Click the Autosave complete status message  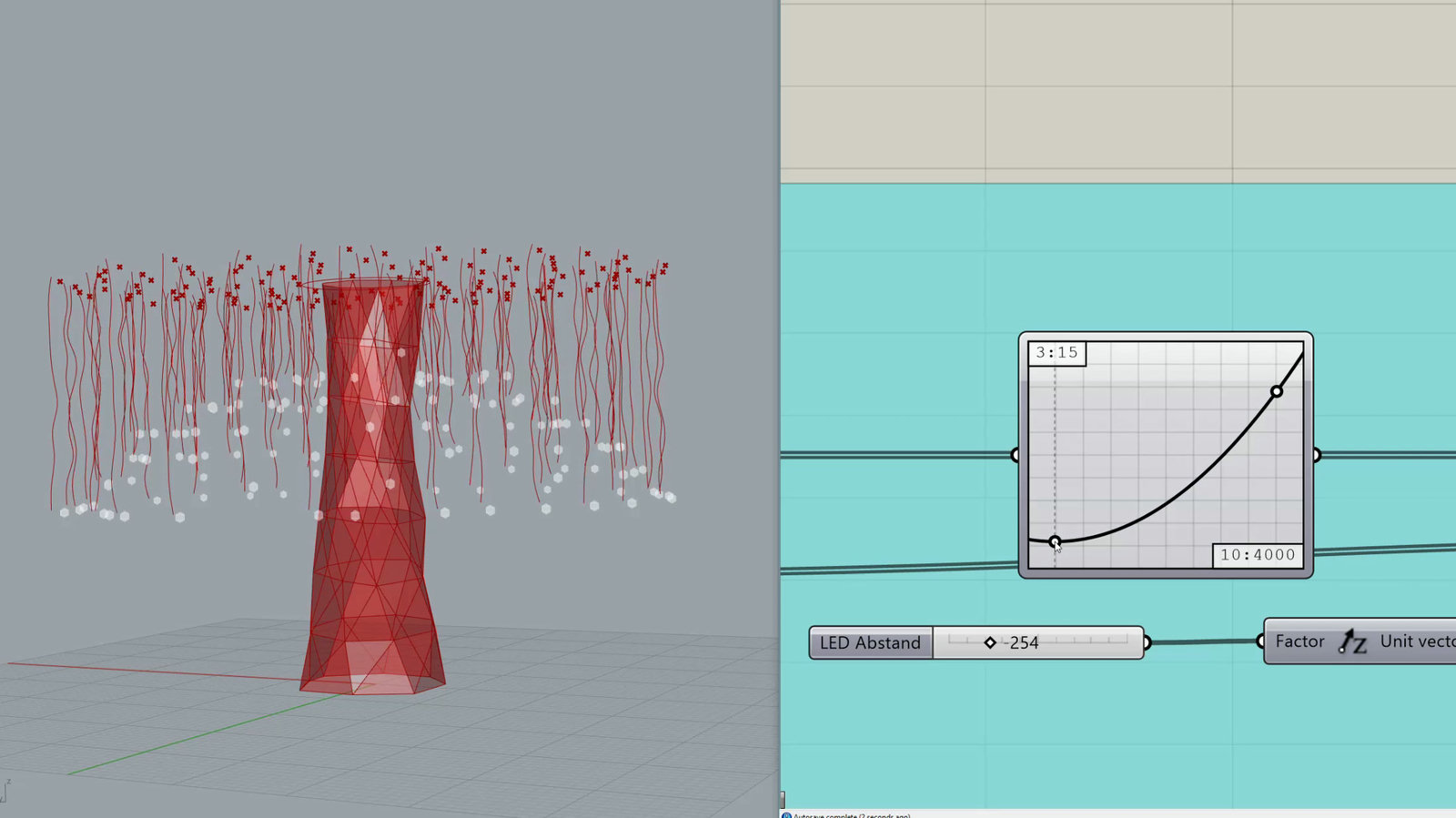coord(851,815)
